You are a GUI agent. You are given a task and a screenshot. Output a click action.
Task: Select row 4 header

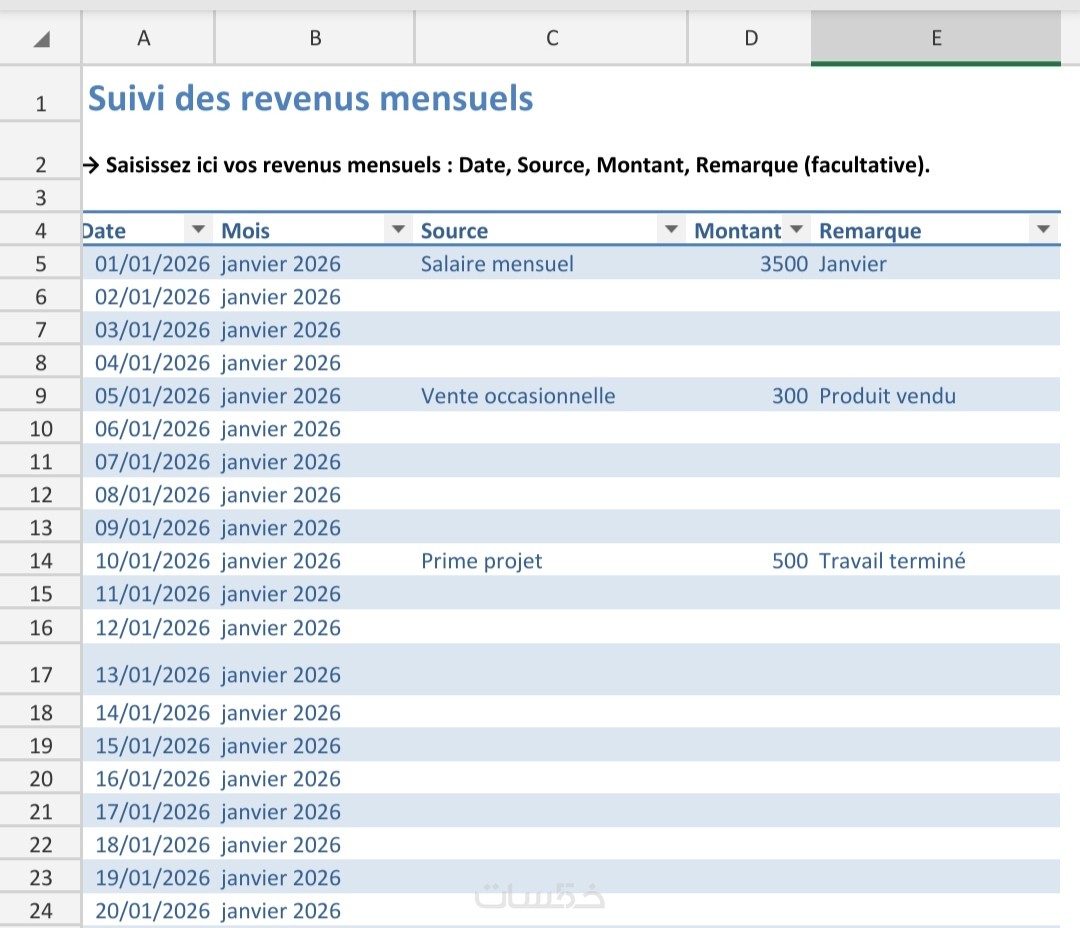[41, 231]
